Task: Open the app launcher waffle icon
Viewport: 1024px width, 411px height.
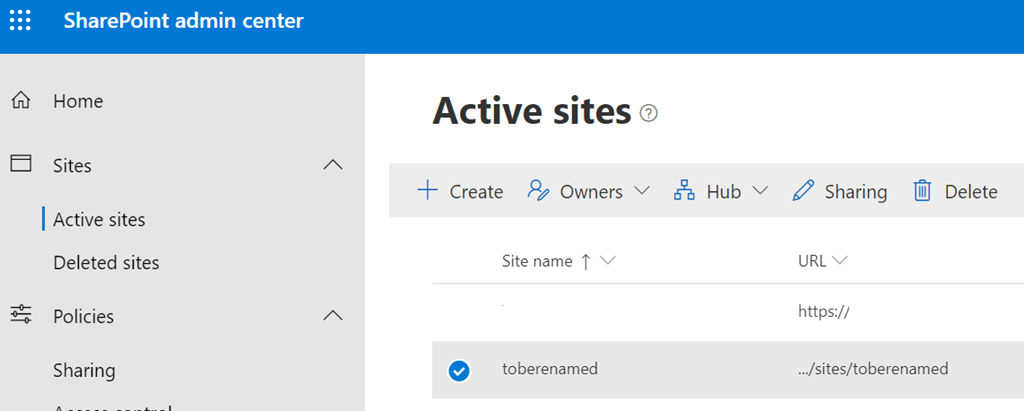Action: 20,20
